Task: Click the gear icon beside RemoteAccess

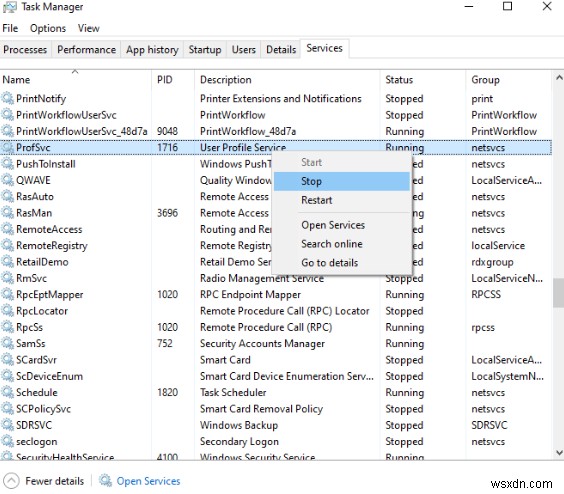Action: click(7, 229)
